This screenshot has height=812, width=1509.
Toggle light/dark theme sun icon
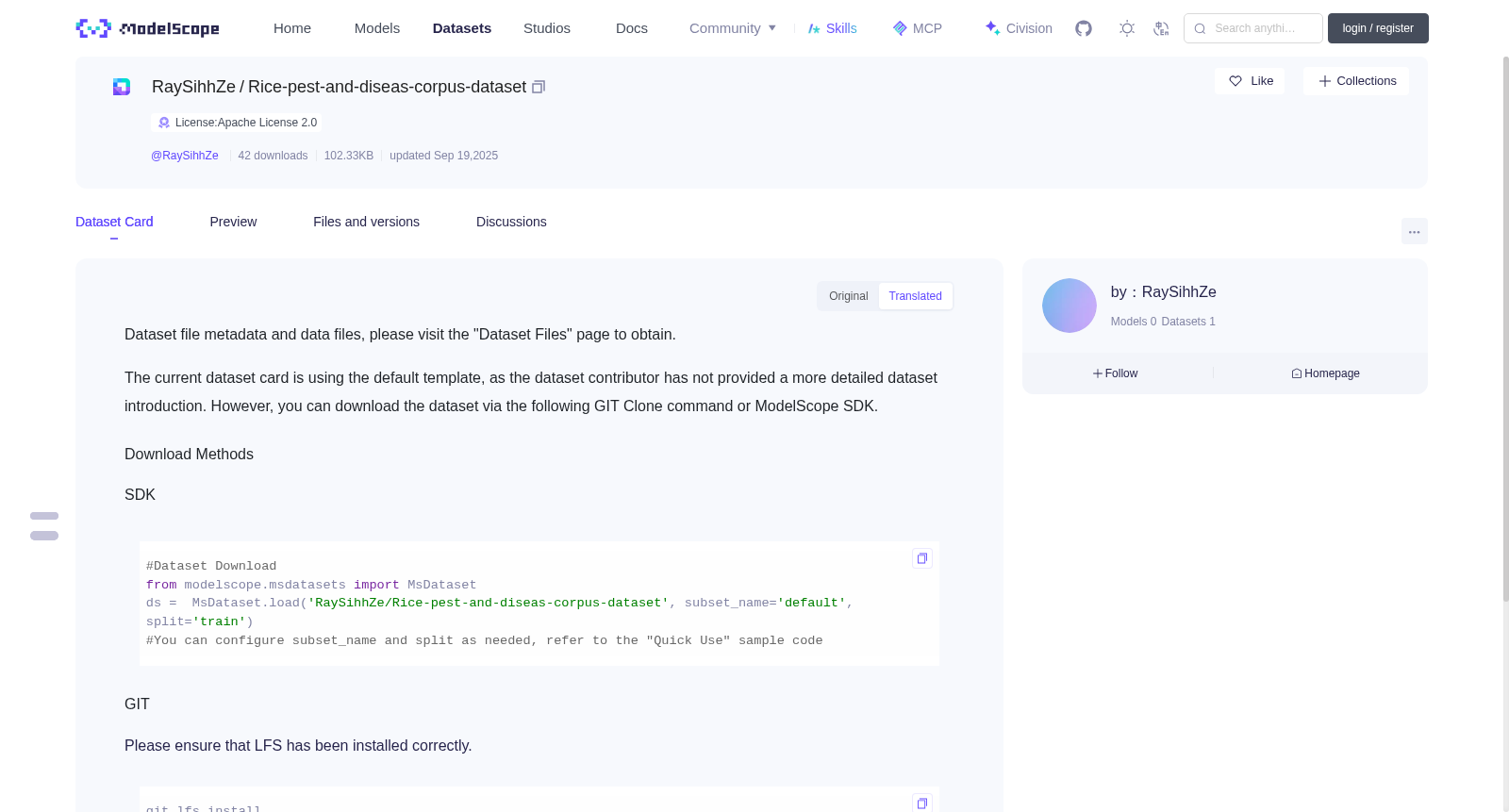coord(1126,28)
